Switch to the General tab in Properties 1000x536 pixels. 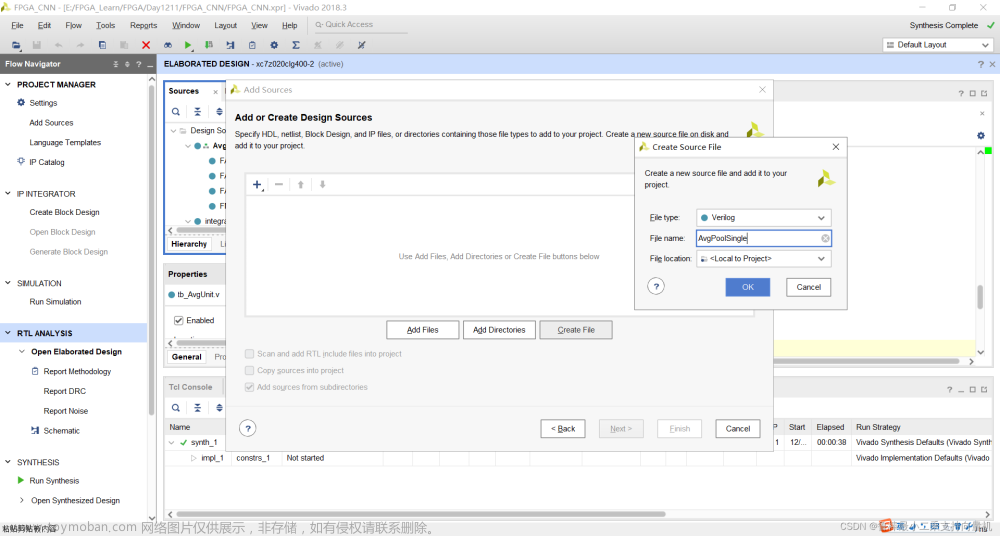pos(186,357)
